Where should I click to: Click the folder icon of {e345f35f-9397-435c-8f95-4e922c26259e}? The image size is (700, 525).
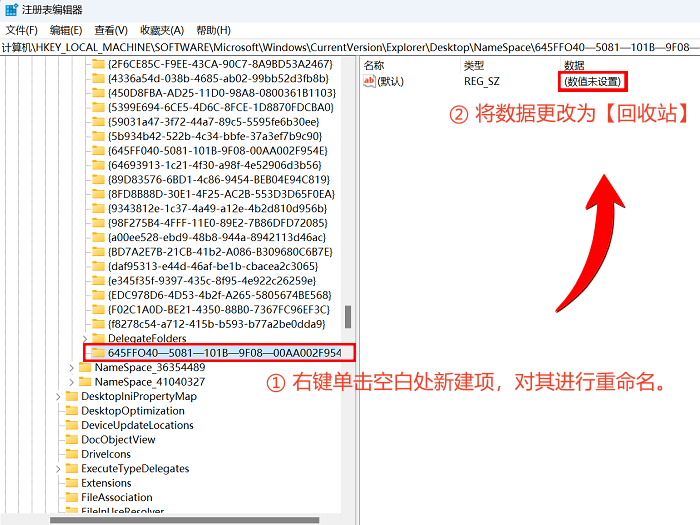click(98, 280)
